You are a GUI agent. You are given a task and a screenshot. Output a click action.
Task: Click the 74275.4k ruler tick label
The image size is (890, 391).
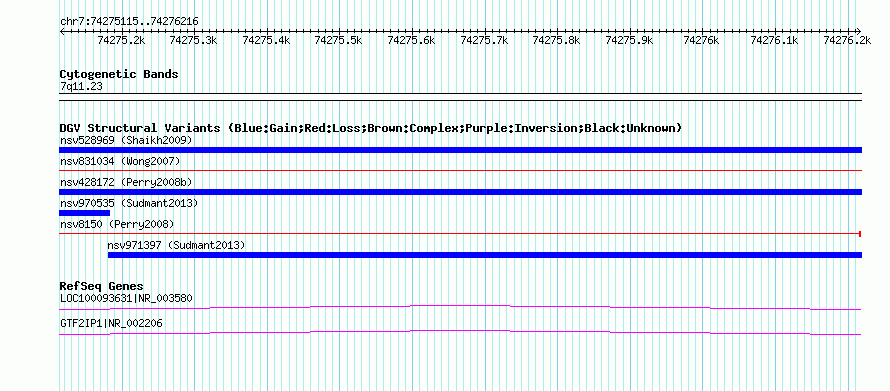(x=267, y=41)
